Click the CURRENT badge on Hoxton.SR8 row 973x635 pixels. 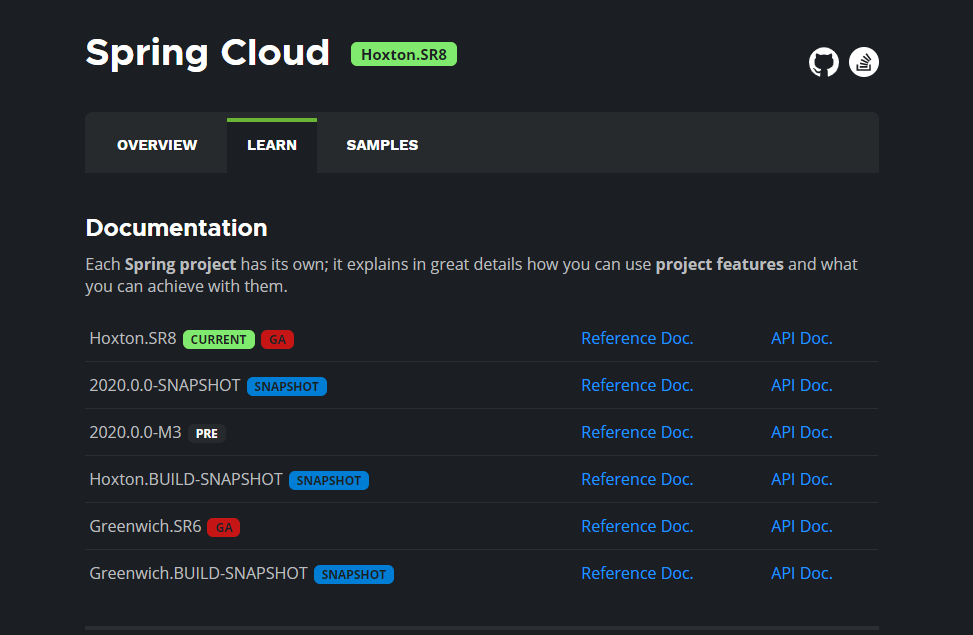pos(218,340)
